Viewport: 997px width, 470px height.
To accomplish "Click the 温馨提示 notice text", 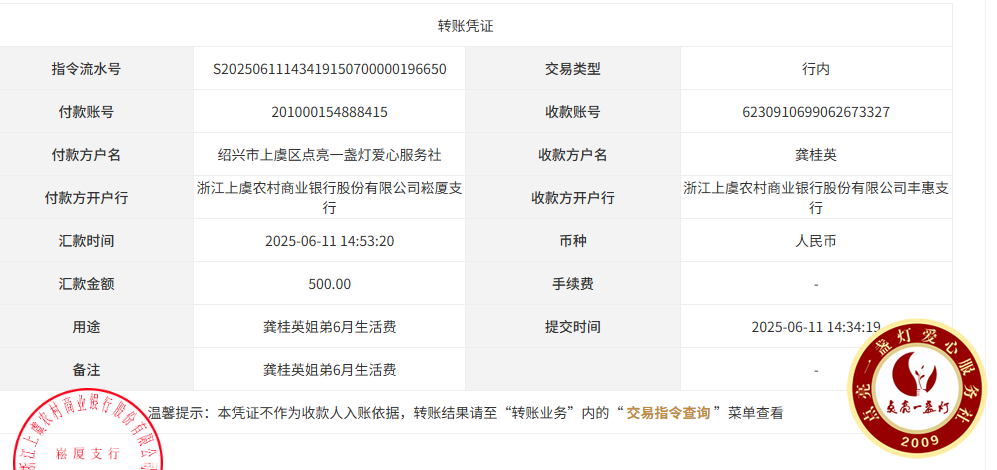I will click(x=465, y=413).
